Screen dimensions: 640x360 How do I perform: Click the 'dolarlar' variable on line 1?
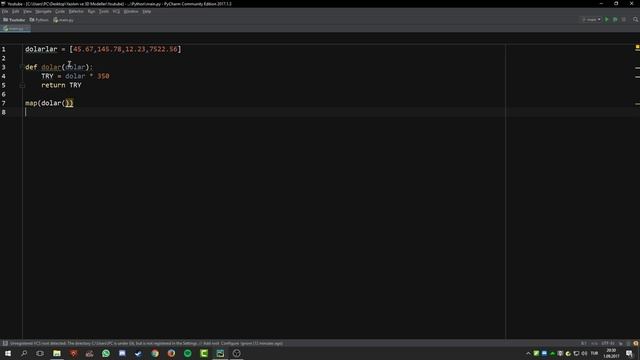(41, 49)
